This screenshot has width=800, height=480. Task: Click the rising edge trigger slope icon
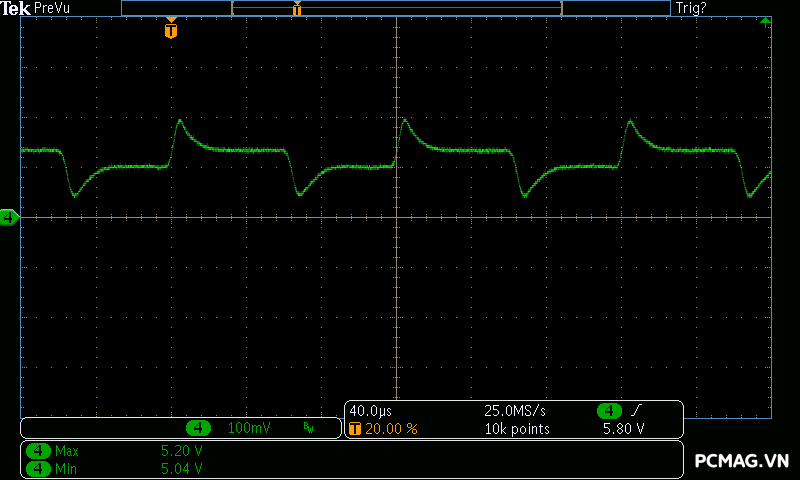coord(636,411)
